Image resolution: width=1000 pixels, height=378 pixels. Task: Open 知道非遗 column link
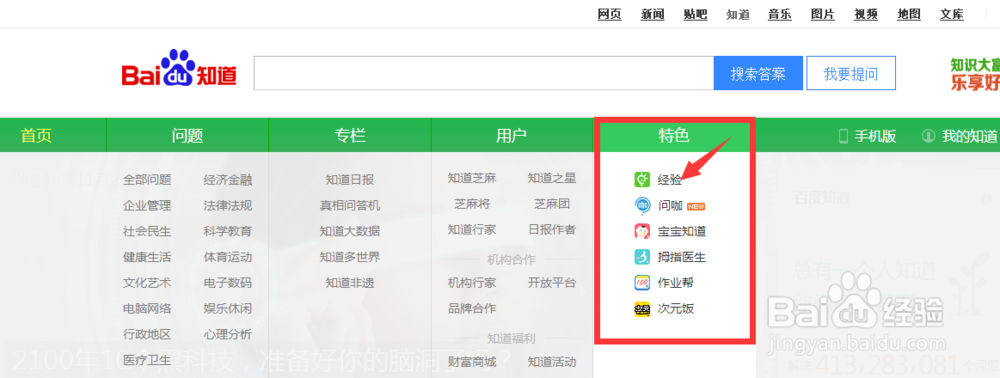coord(349,282)
